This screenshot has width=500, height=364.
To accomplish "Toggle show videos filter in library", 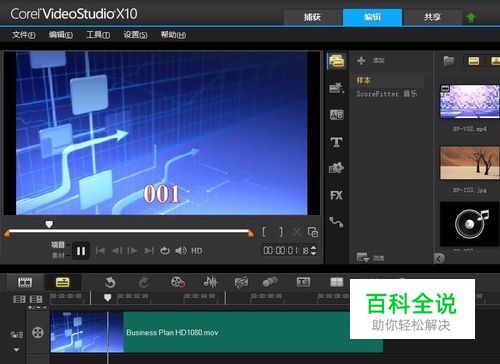I will pos(474,61).
